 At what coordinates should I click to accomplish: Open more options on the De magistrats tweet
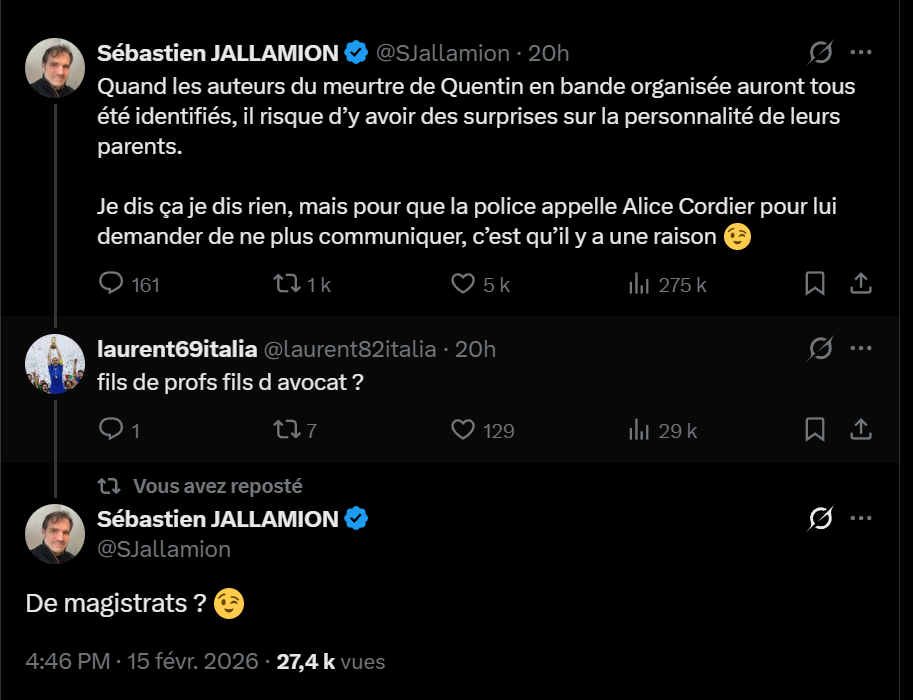[861, 518]
